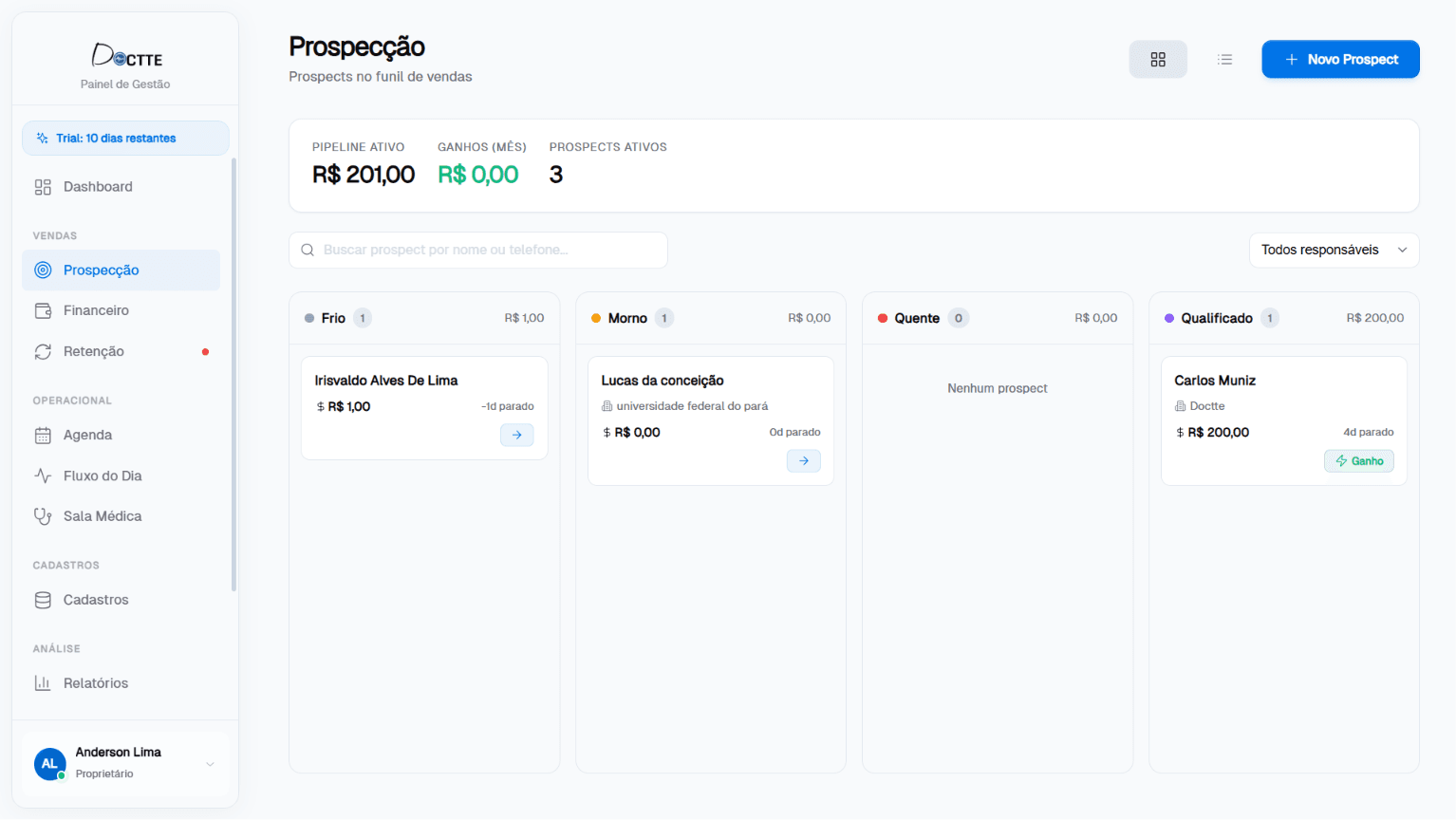
Task: Click the Dashboard grid icon in sidebar
Action: (43, 187)
